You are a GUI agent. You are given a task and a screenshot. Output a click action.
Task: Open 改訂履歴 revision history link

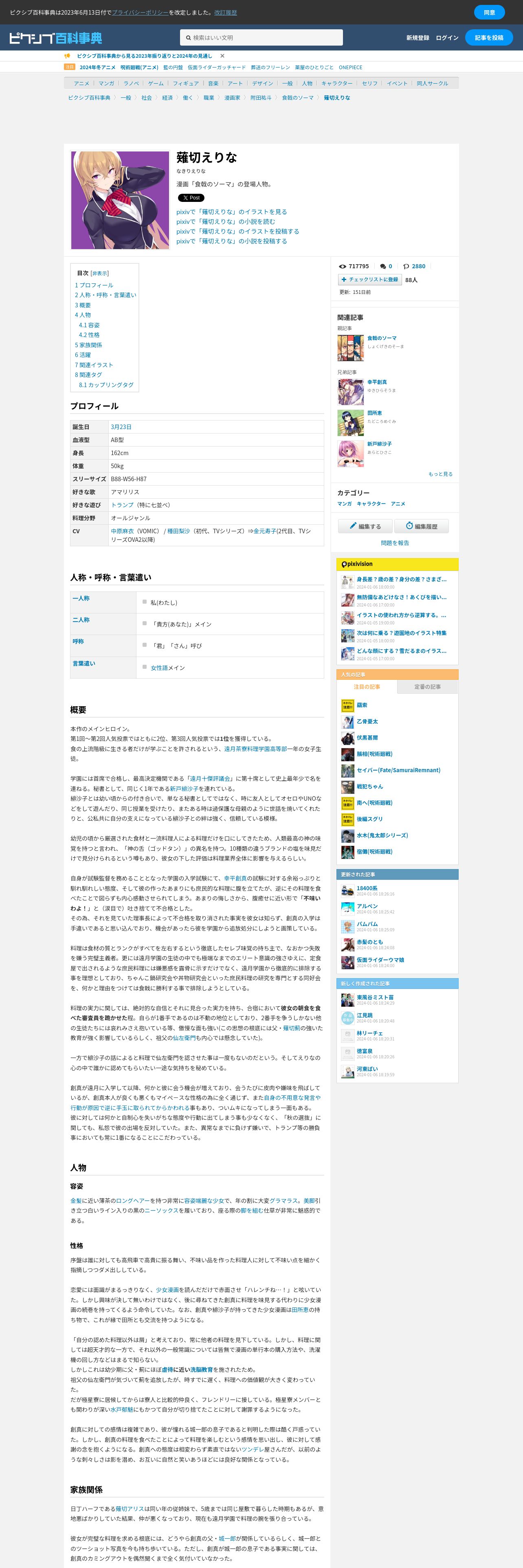225,12
